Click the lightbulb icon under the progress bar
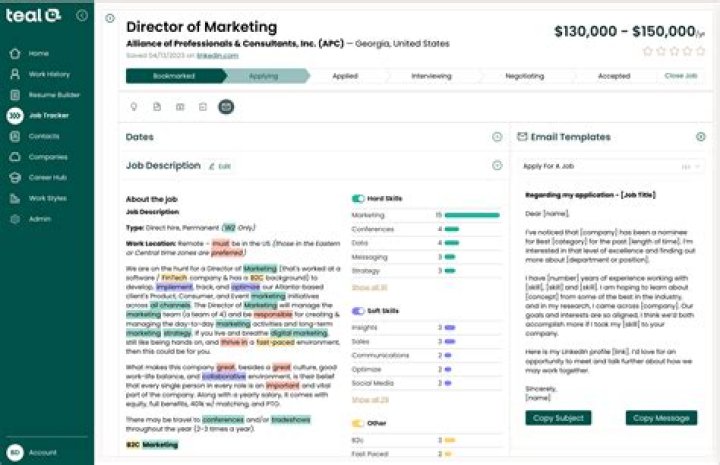Image resolution: width=720 pixels, height=465 pixels. [134, 106]
